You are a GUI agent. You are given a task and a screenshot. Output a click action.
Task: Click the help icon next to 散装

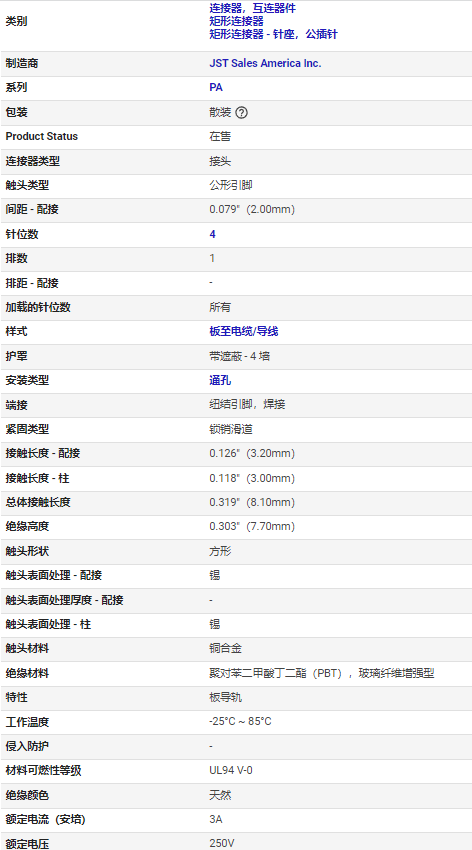tap(242, 113)
